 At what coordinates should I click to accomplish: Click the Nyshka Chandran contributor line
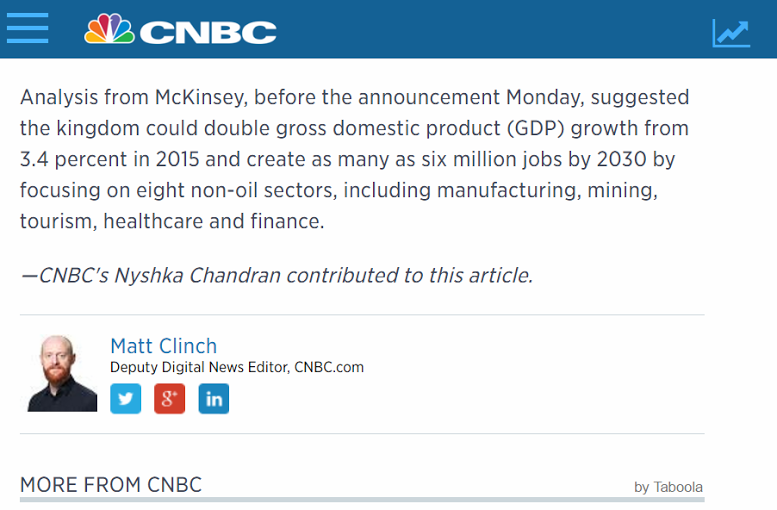[x=277, y=276]
